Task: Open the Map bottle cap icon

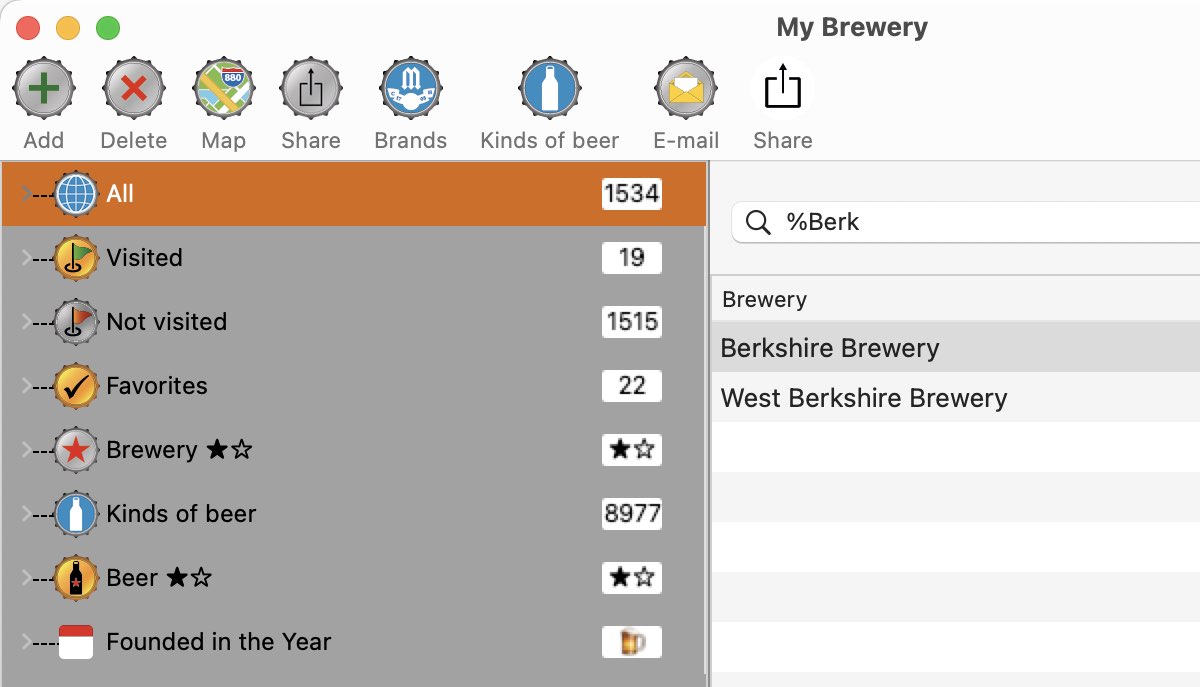Action: 223,89
